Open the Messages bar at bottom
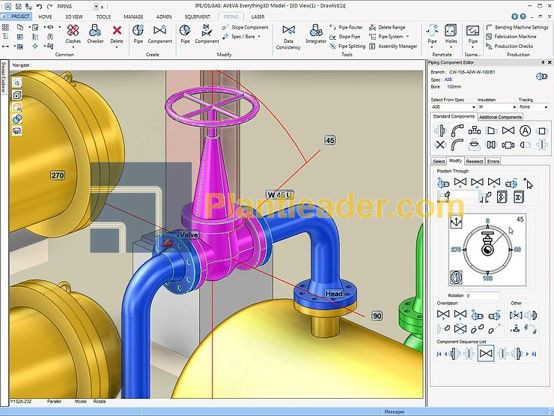 [394, 412]
